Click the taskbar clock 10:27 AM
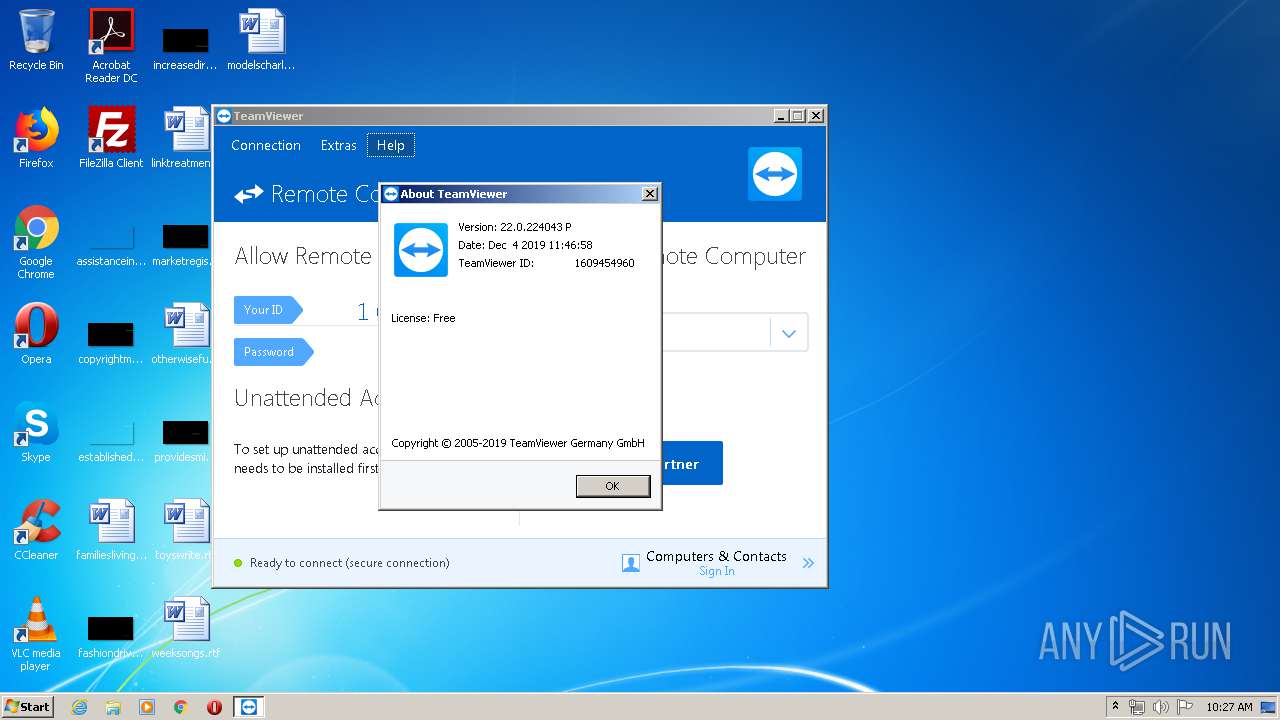Screen dimensions: 1280x720 point(1229,707)
